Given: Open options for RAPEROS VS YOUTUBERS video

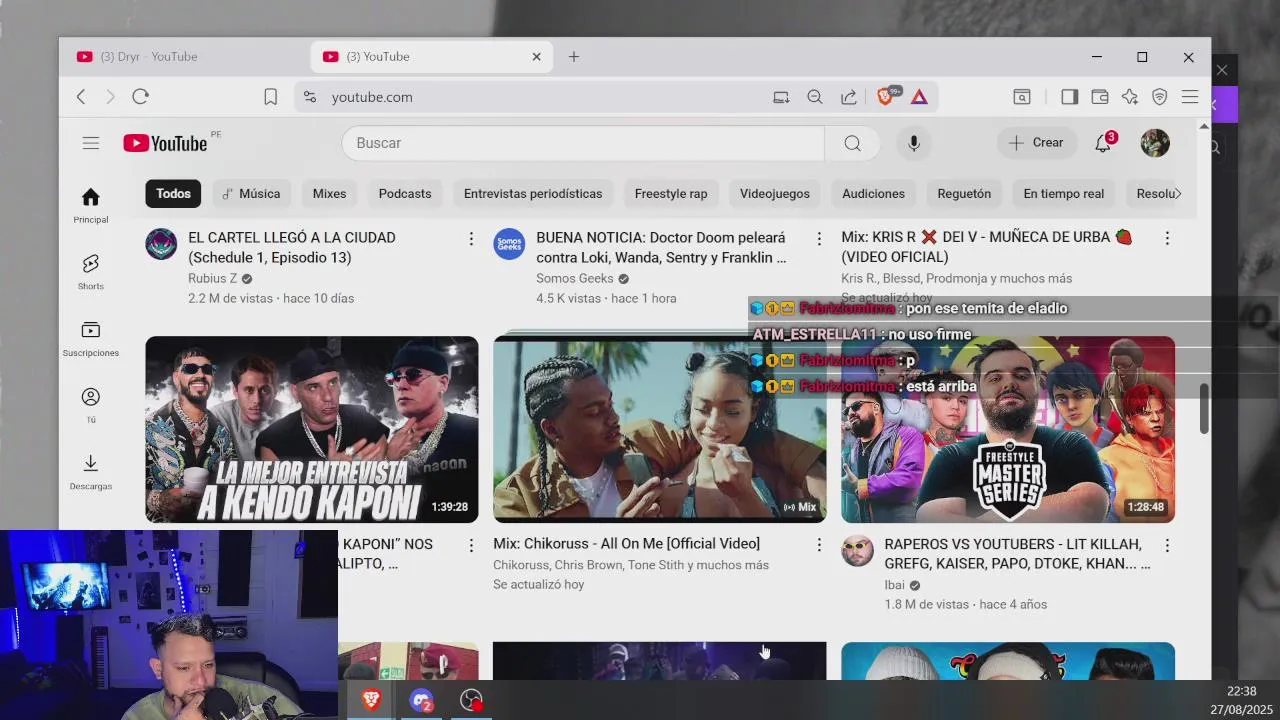Looking at the screenshot, I should [1167, 545].
